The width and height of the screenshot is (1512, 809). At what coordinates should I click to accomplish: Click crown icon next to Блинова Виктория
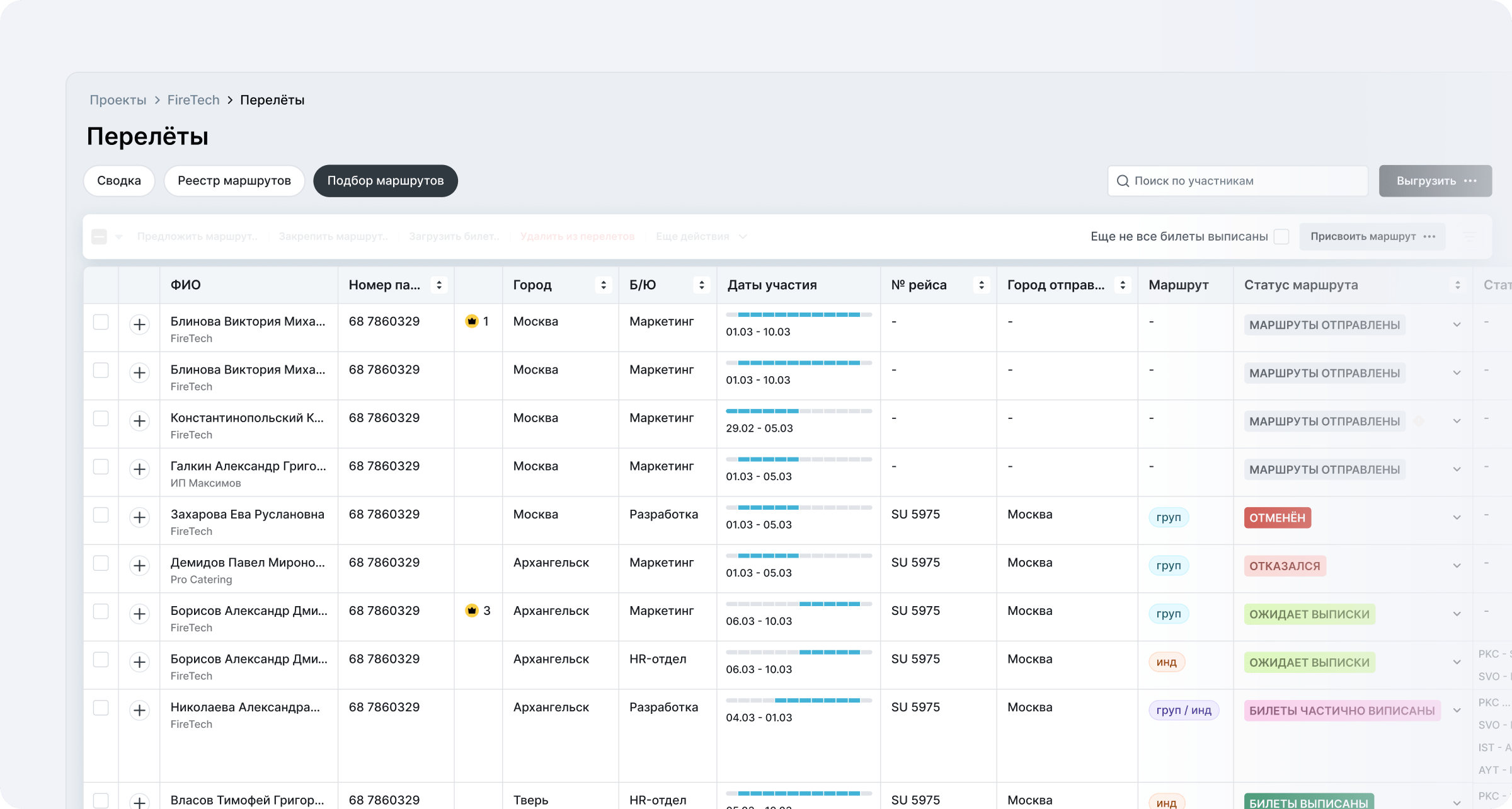[x=471, y=321]
